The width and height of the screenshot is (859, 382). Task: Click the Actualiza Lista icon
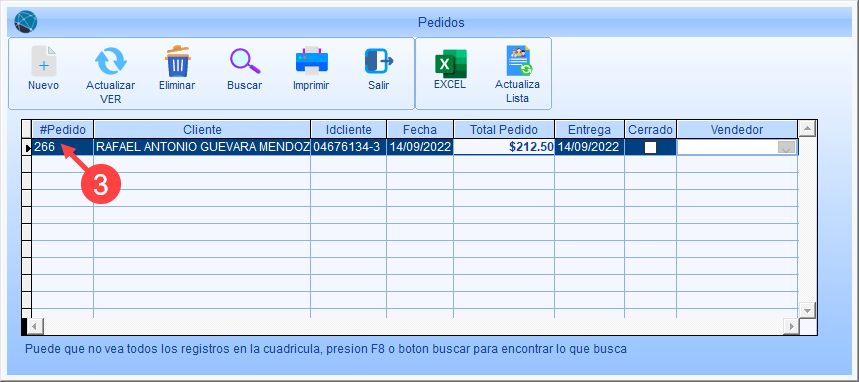[x=518, y=61]
